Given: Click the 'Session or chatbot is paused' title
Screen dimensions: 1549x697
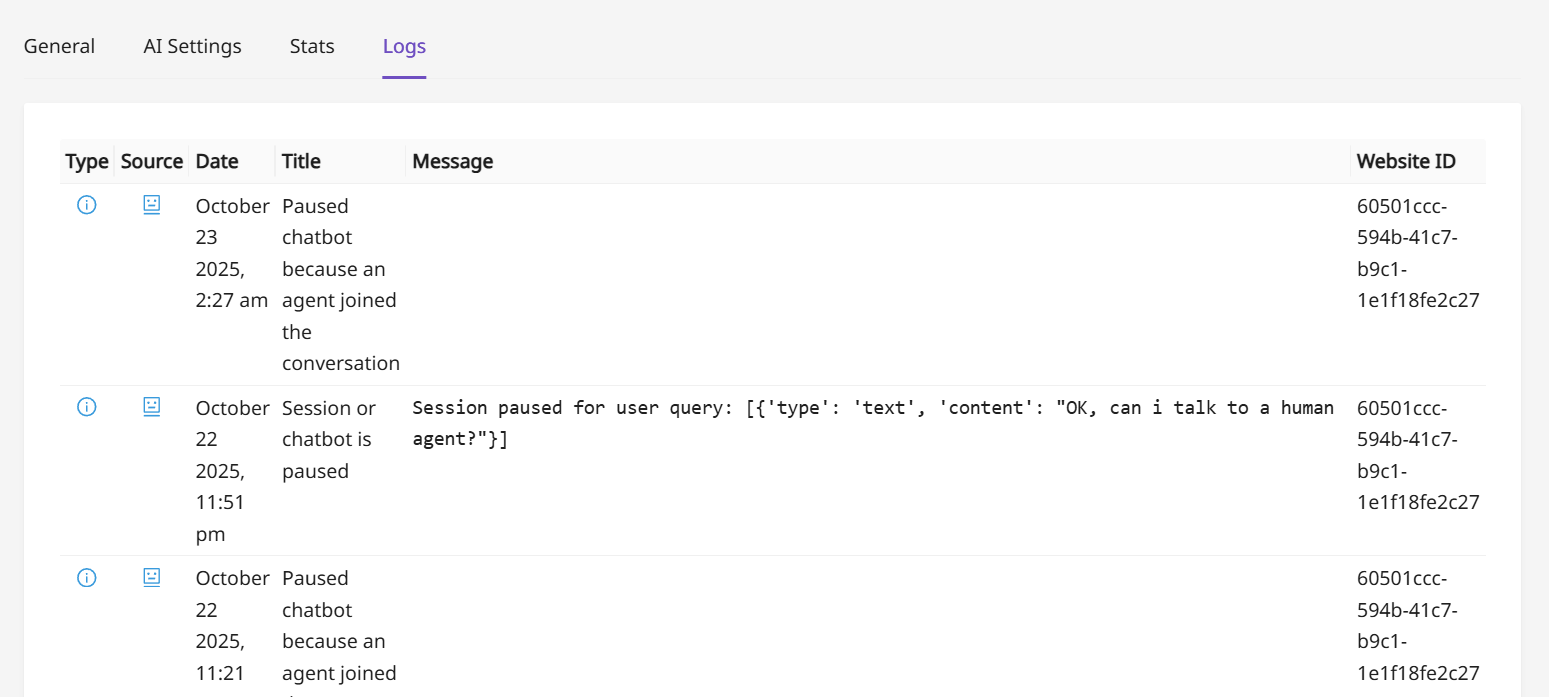Looking at the screenshot, I should [x=327, y=439].
